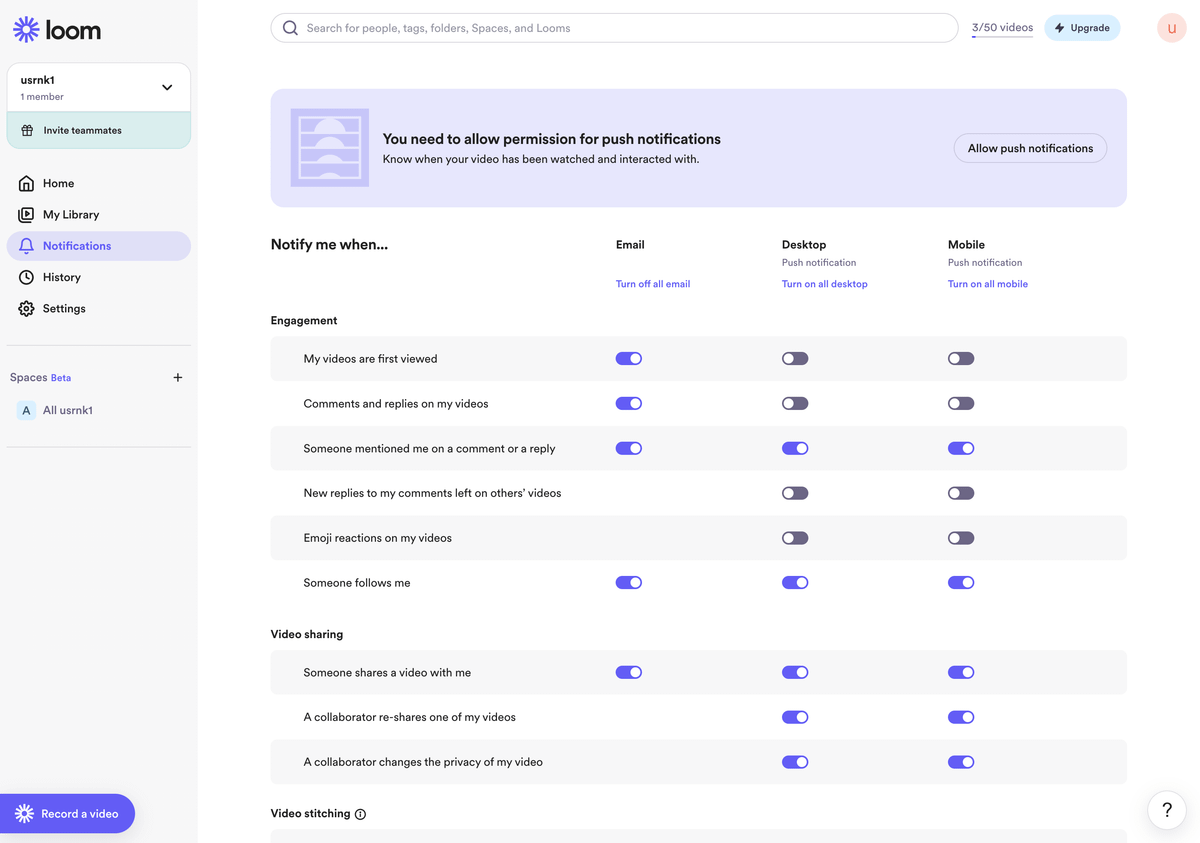Click the Loom logo in sidebar

click(x=57, y=30)
